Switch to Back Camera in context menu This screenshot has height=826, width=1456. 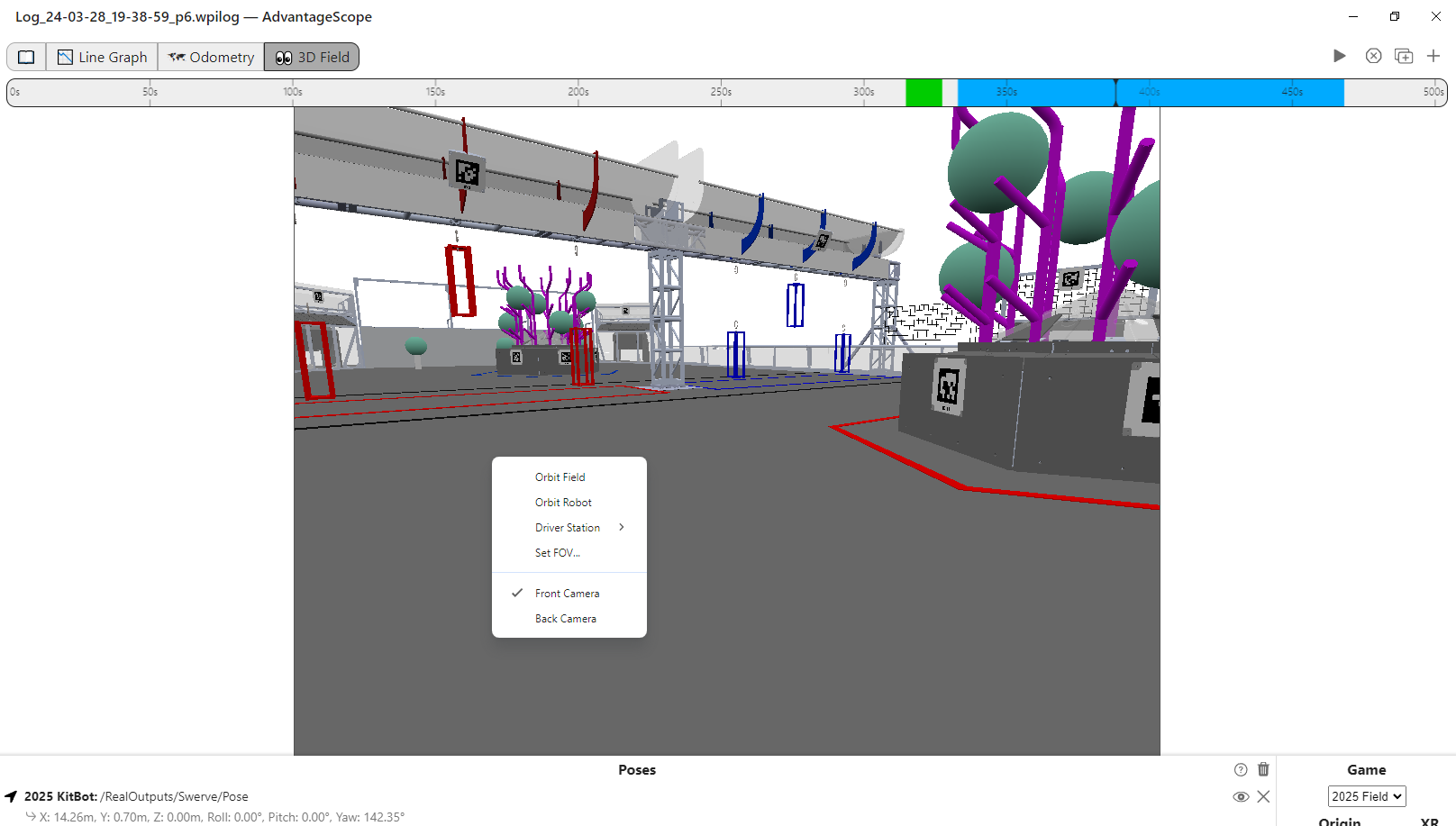click(565, 619)
